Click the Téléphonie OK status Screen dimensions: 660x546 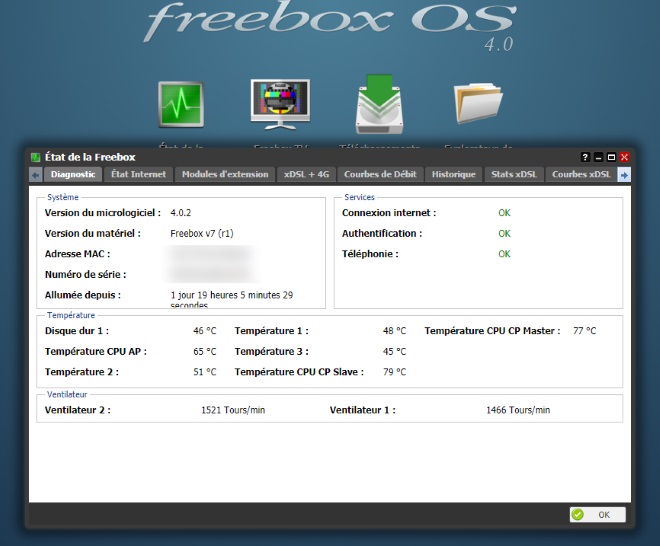point(504,254)
